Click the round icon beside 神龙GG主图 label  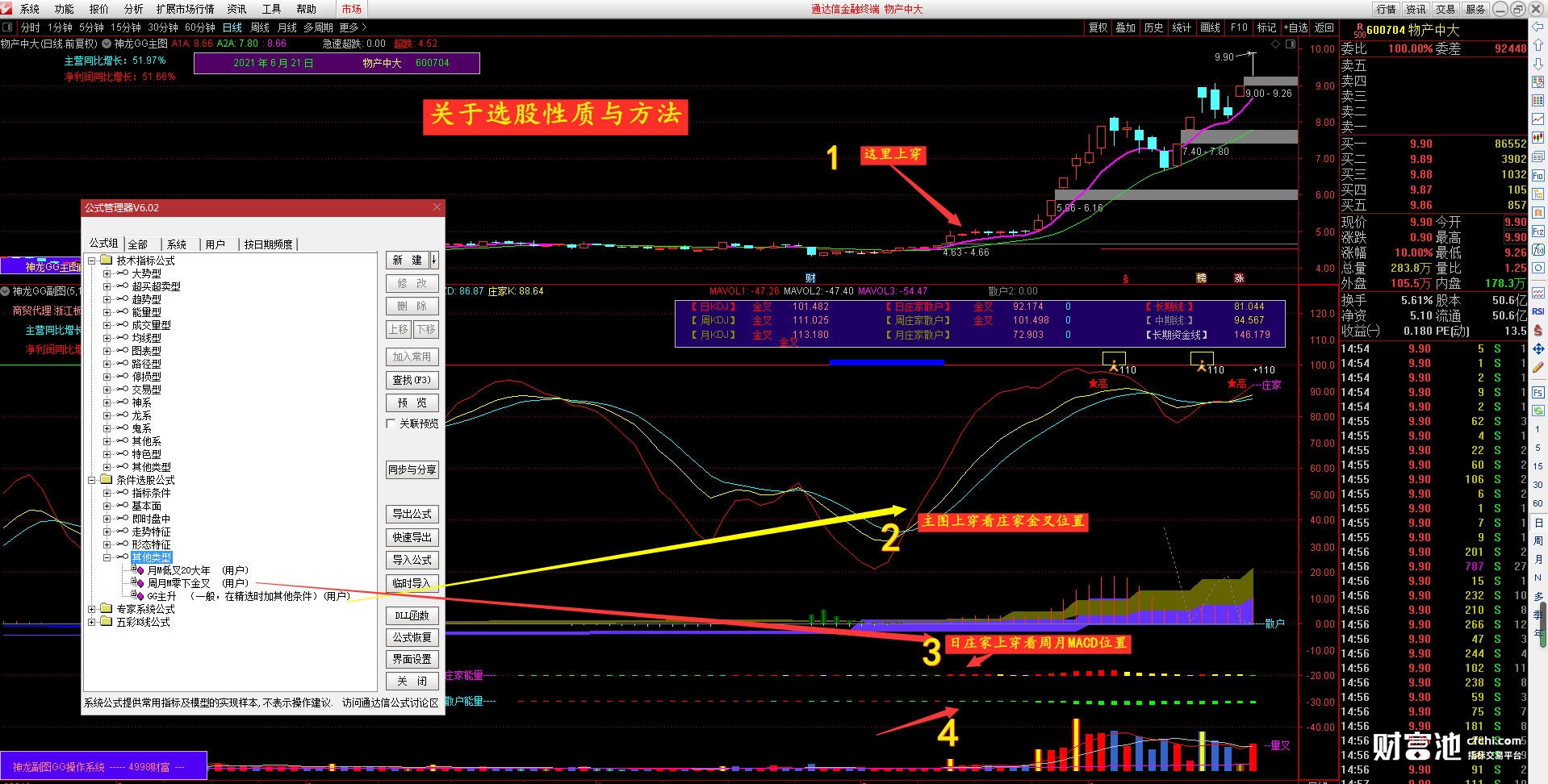tap(107, 44)
